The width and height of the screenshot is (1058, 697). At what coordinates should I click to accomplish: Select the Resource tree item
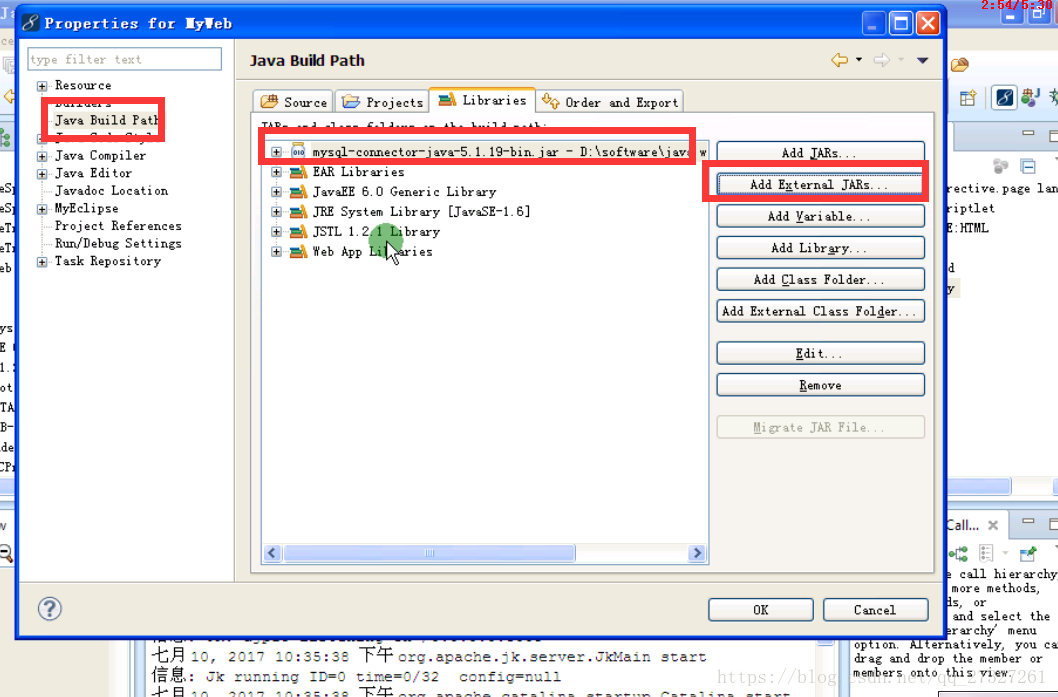pos(83,86)
